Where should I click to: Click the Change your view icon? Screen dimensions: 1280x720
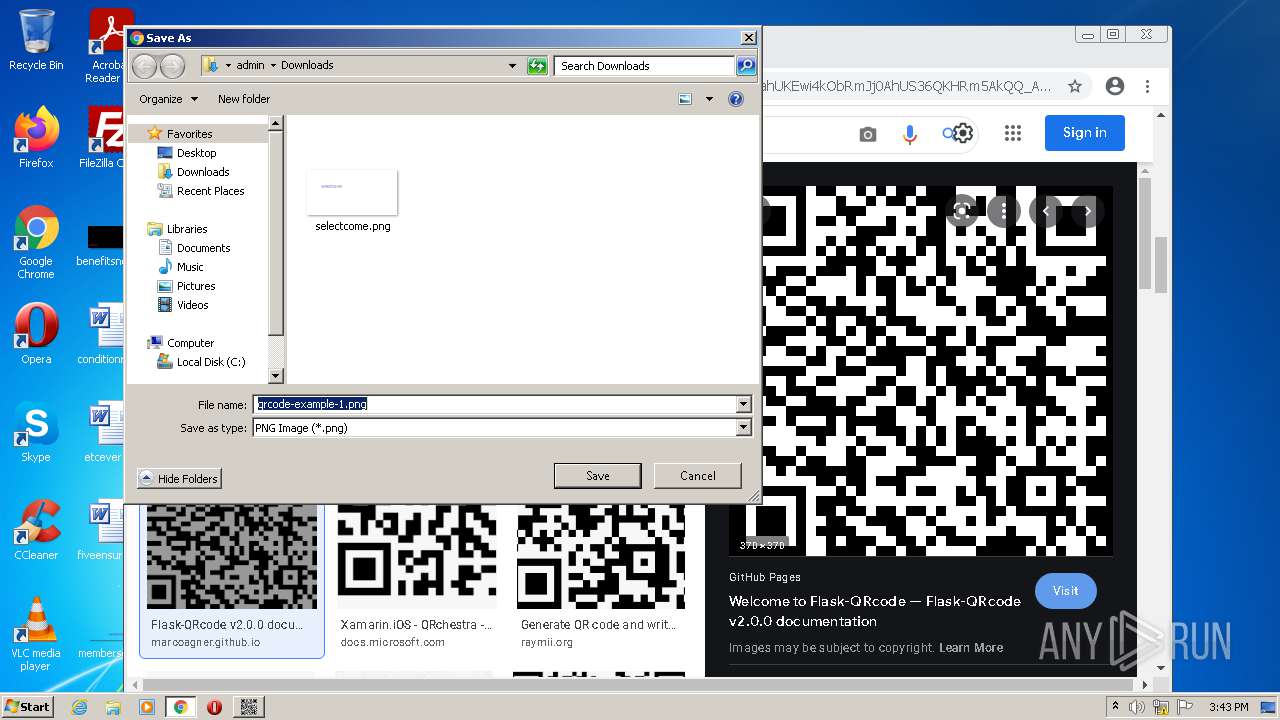click(685, 99)
